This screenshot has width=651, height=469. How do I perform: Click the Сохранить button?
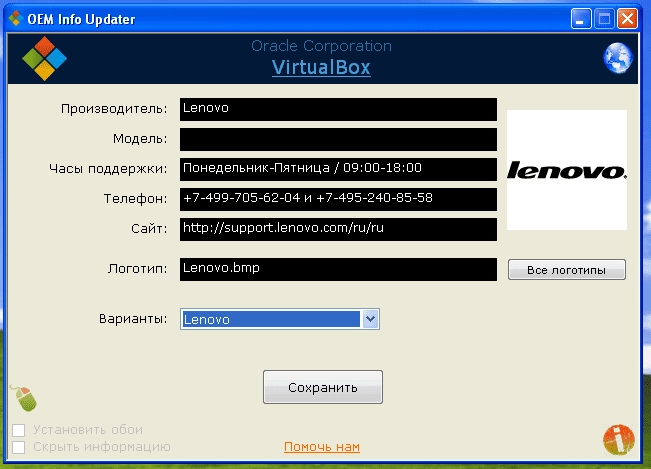[323, 387]
